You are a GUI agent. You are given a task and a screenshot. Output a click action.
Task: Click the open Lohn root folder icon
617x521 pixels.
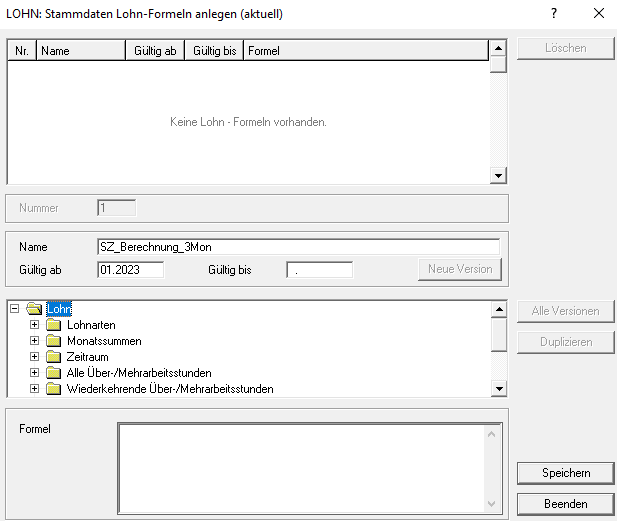click(x=34, y=309)
